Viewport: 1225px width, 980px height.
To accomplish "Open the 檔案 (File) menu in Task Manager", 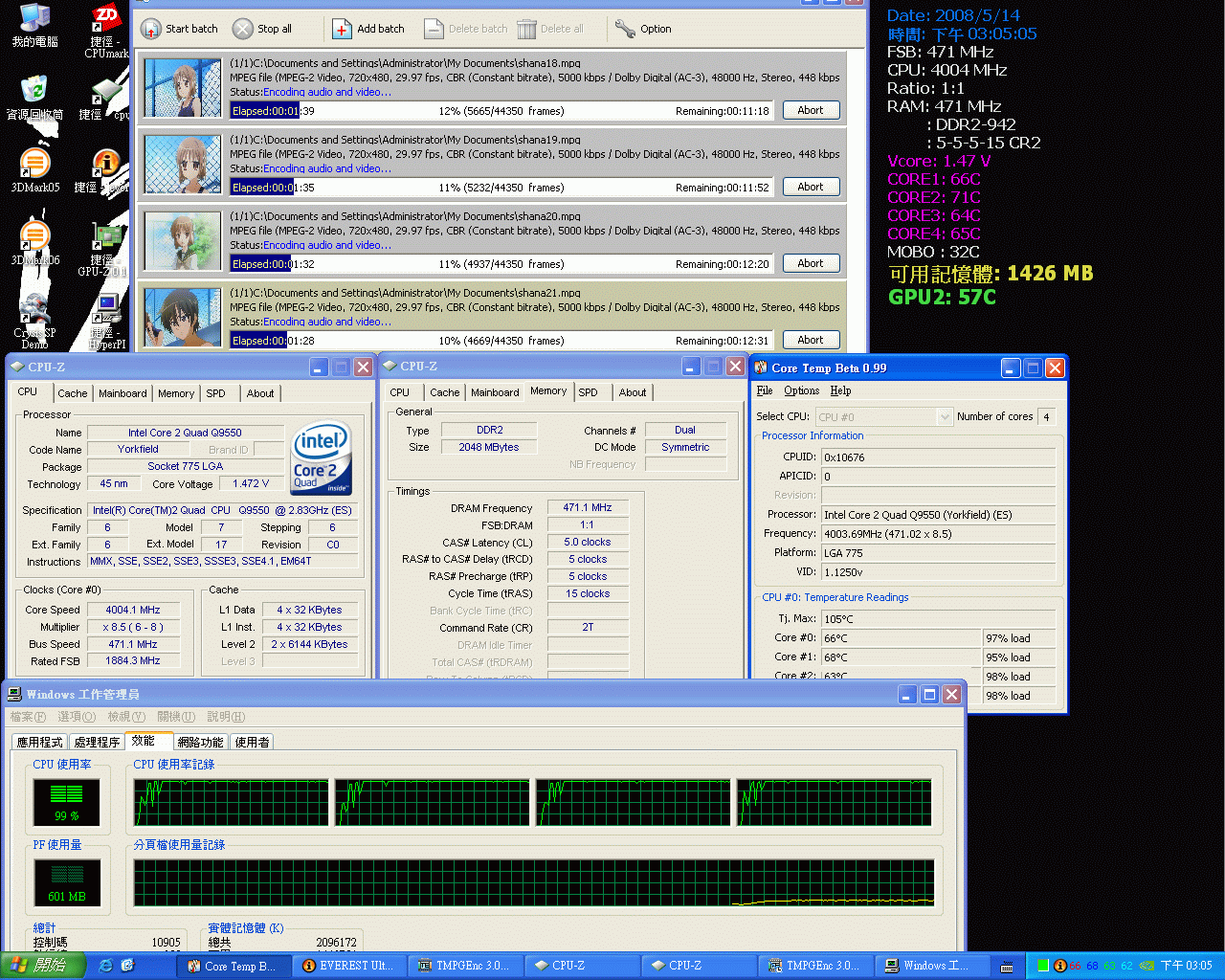I will click(x=28, y=717).
